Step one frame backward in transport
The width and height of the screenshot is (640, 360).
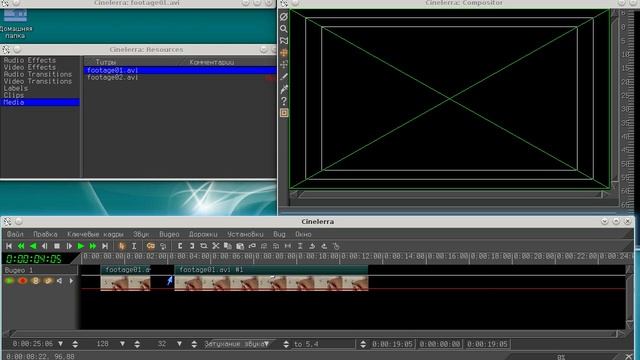pos(45,246)
